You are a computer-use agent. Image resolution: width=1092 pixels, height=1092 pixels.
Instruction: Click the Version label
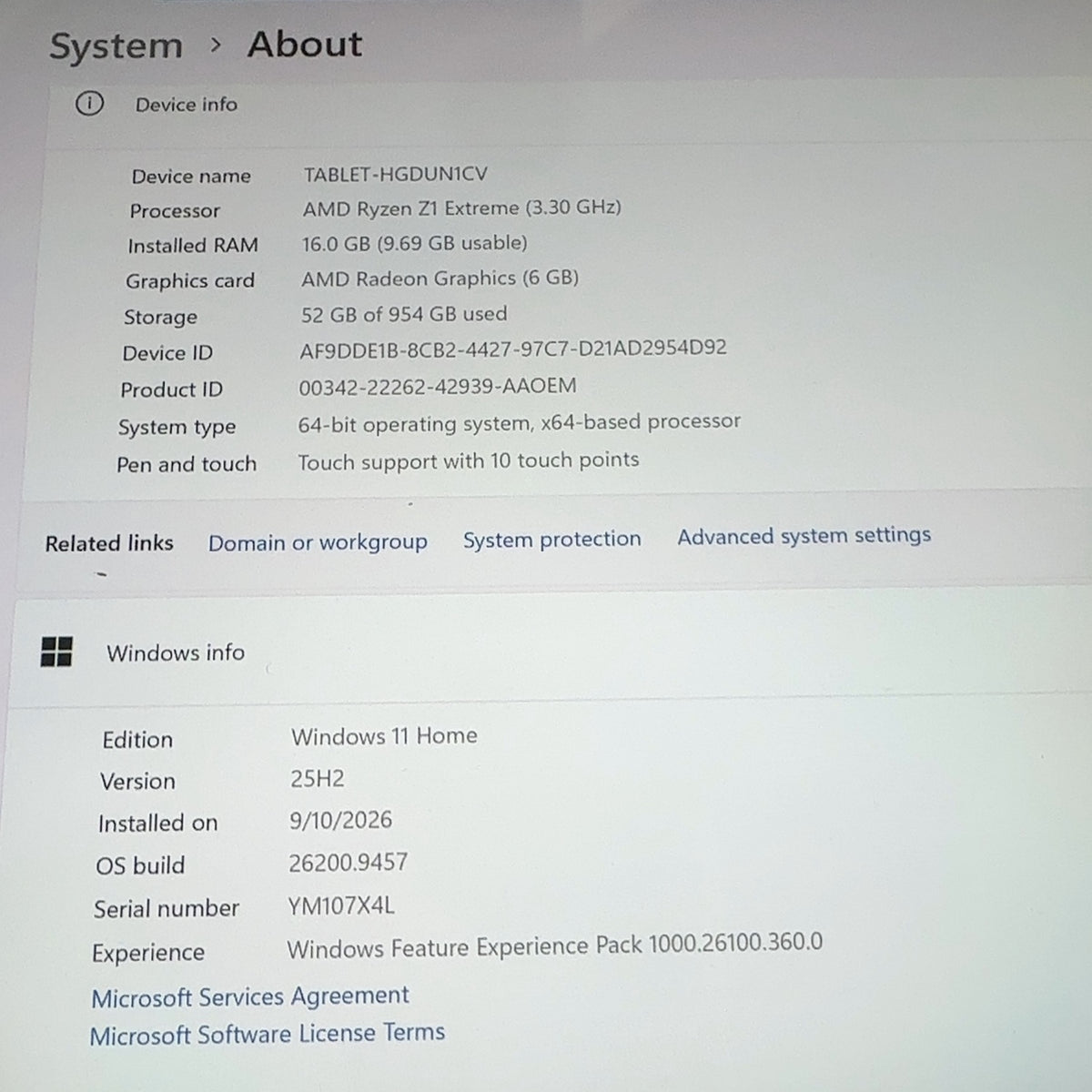137,781
